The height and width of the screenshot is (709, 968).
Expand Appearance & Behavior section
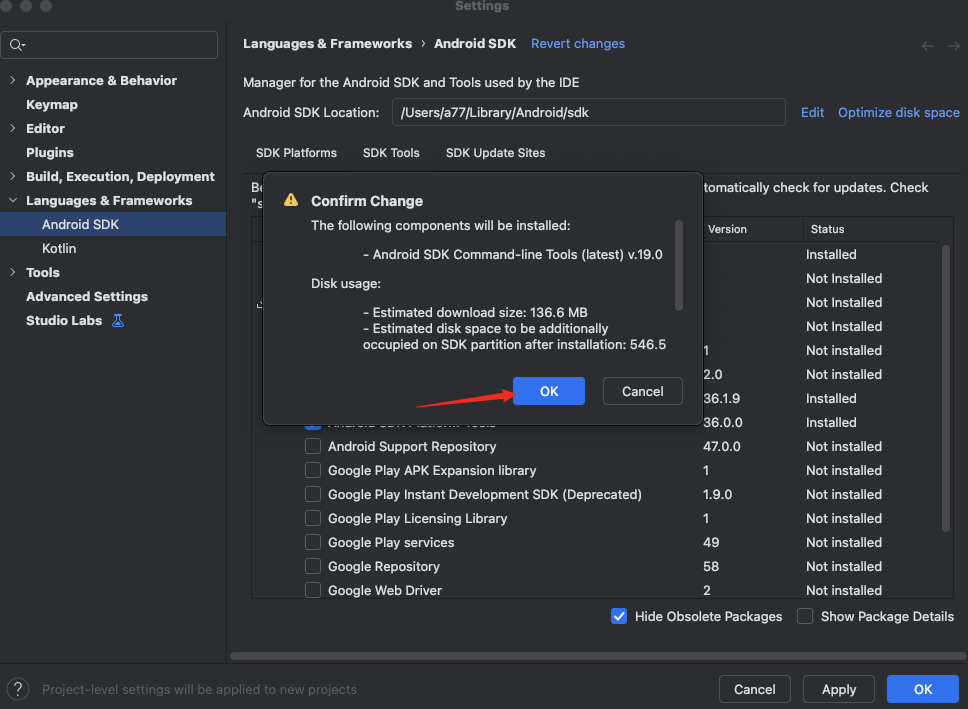[12, 80]
